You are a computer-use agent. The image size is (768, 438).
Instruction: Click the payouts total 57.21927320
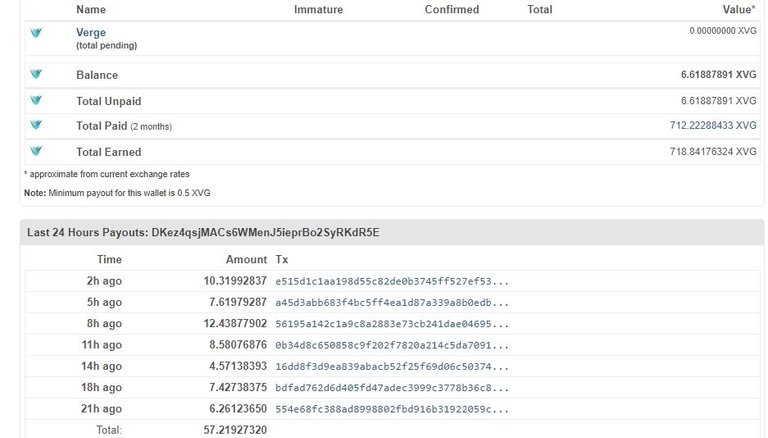click(x=235, y=430)
